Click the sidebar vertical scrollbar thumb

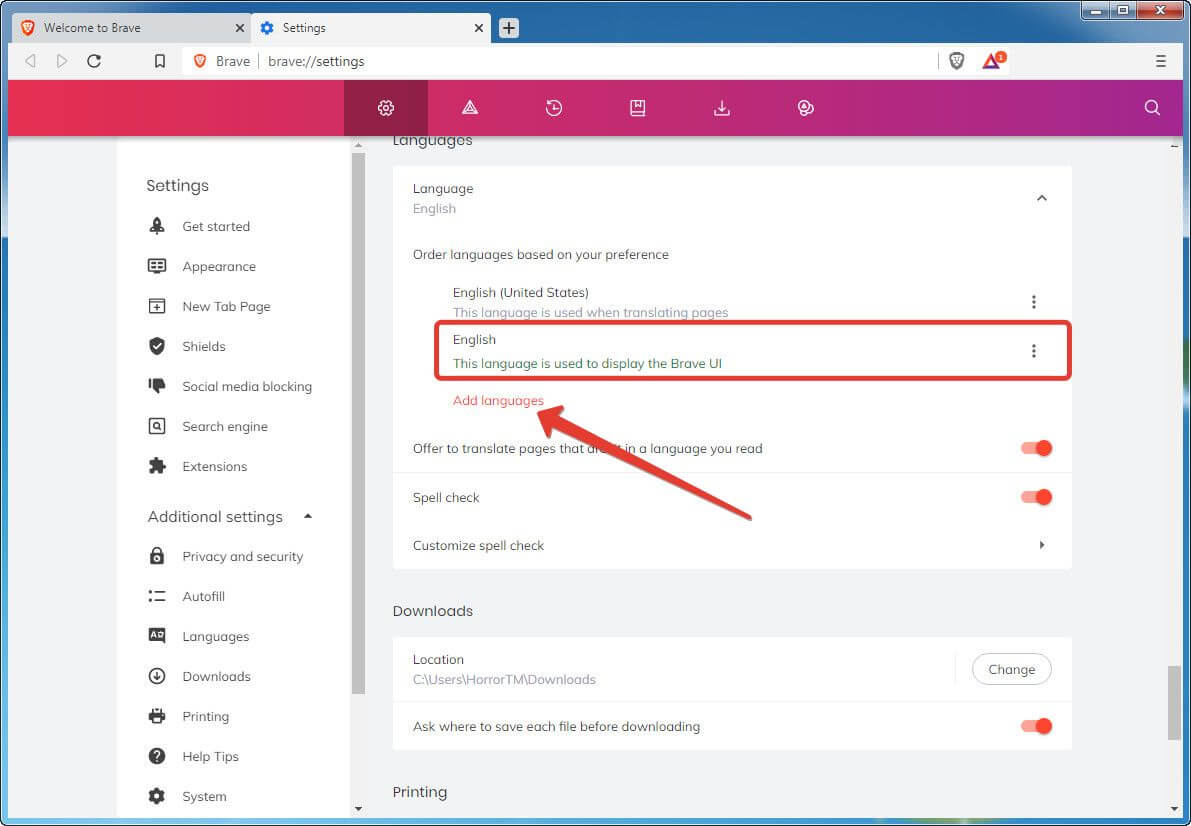(x=359, y=423)
